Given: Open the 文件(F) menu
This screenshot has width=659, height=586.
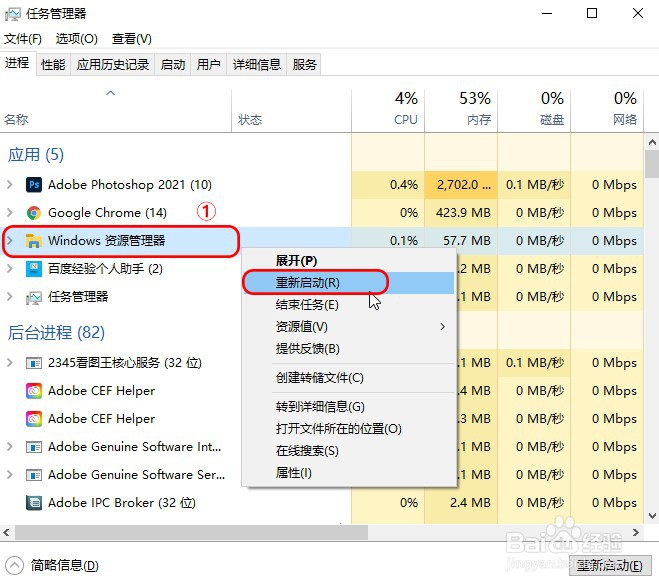Looking at the screenshot, I should [23, 39].
